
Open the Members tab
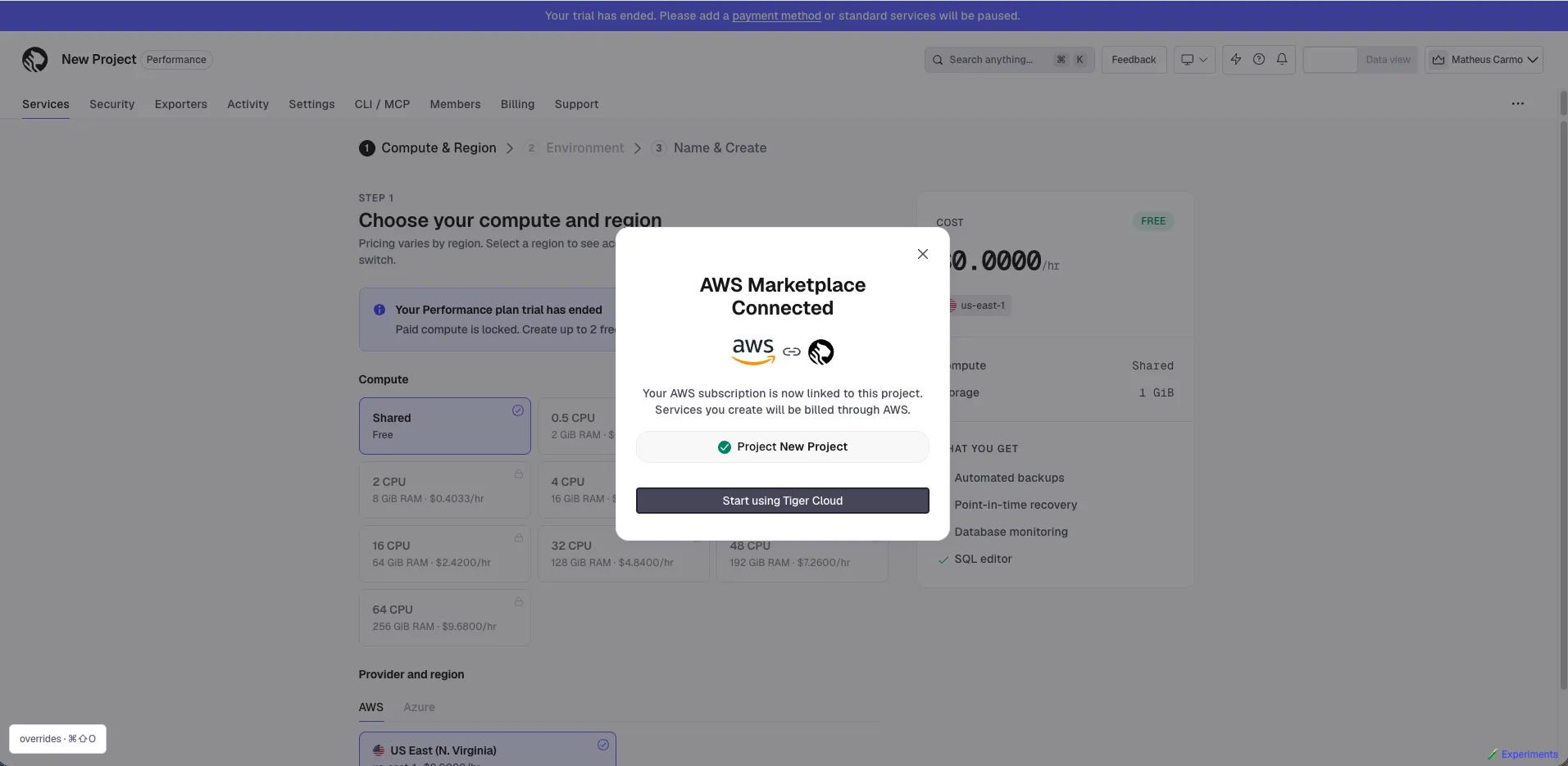tap(455, 104)
